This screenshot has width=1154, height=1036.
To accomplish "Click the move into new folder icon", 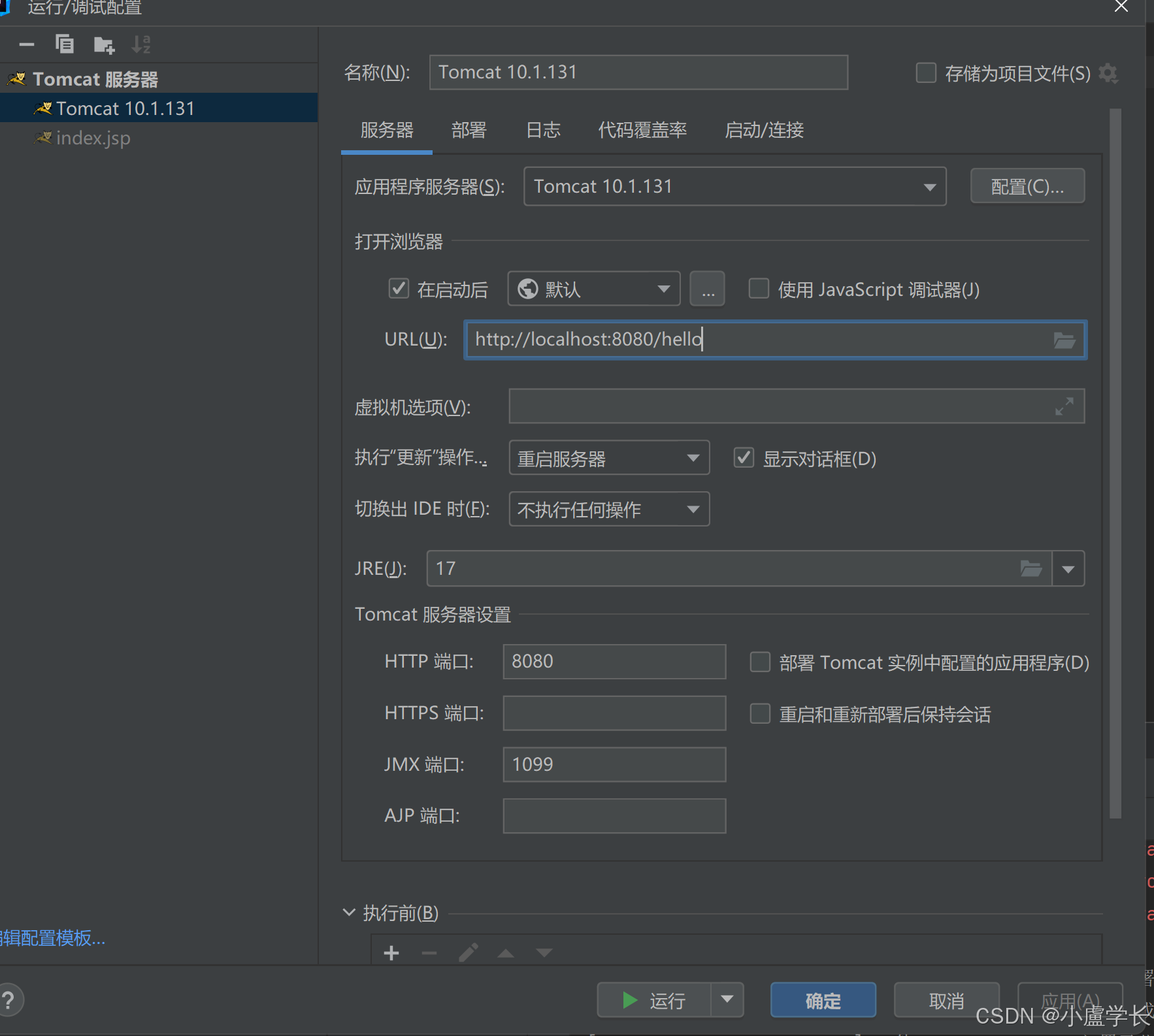I will pyautogui.click(x=104, y=44).
